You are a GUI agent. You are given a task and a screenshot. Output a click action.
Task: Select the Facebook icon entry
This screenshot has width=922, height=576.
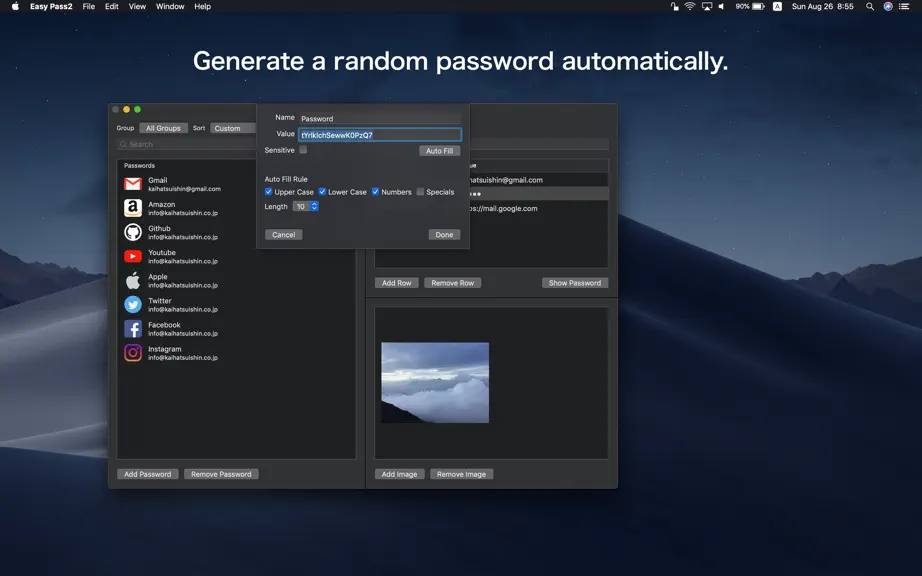[133, 329]
